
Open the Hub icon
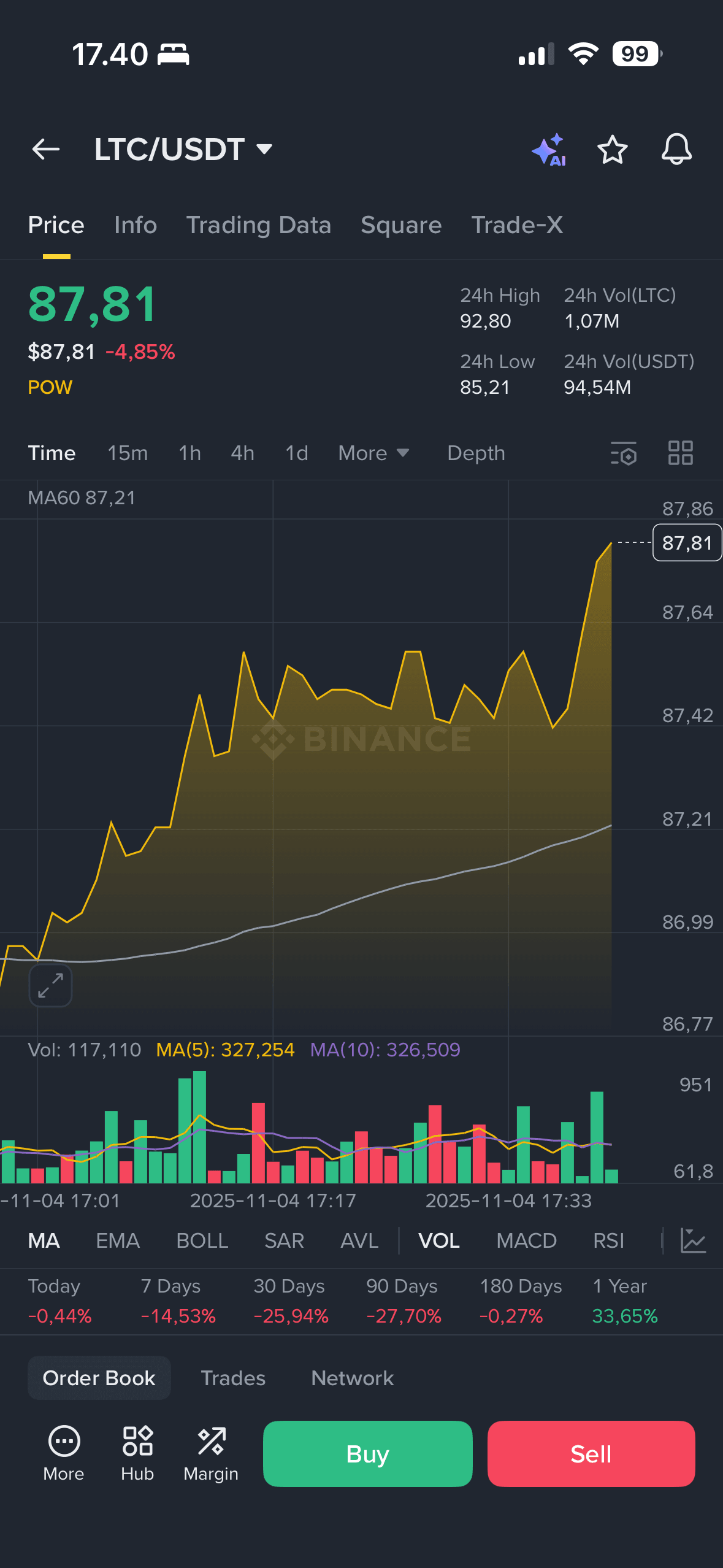pos(137,1453)
